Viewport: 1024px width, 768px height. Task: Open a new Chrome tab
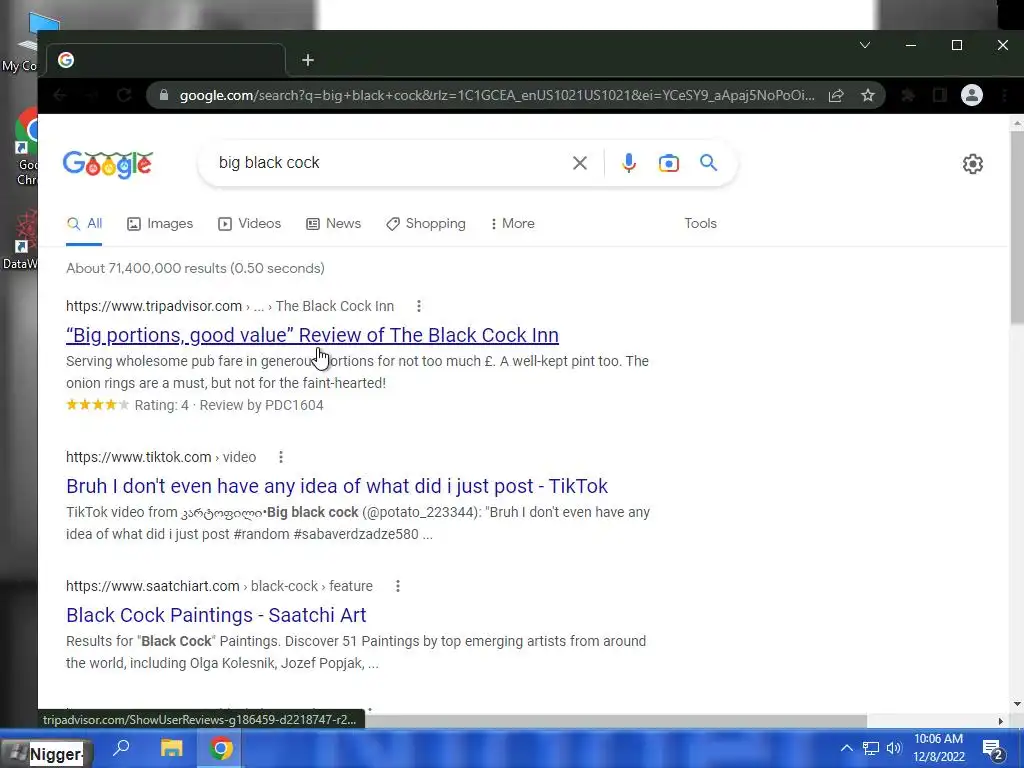click(308, 60)
